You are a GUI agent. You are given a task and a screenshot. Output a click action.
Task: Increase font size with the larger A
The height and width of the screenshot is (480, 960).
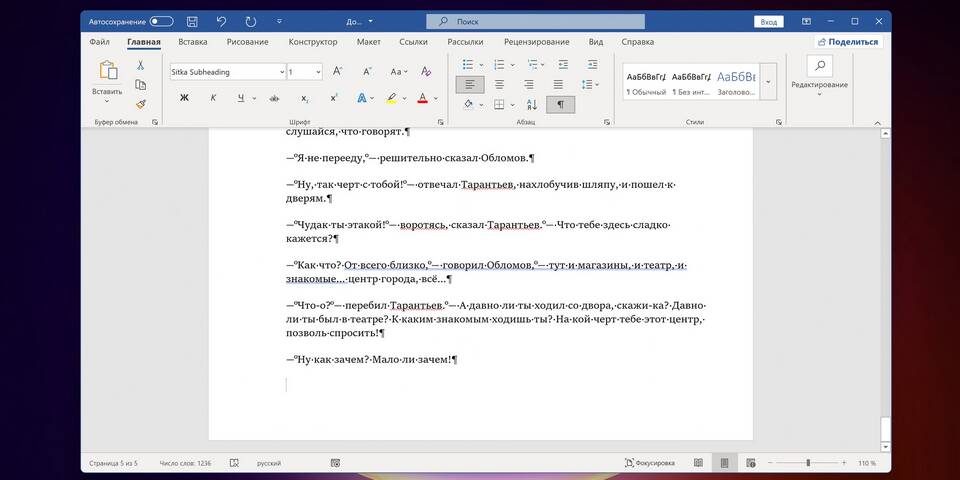[337, 72]
